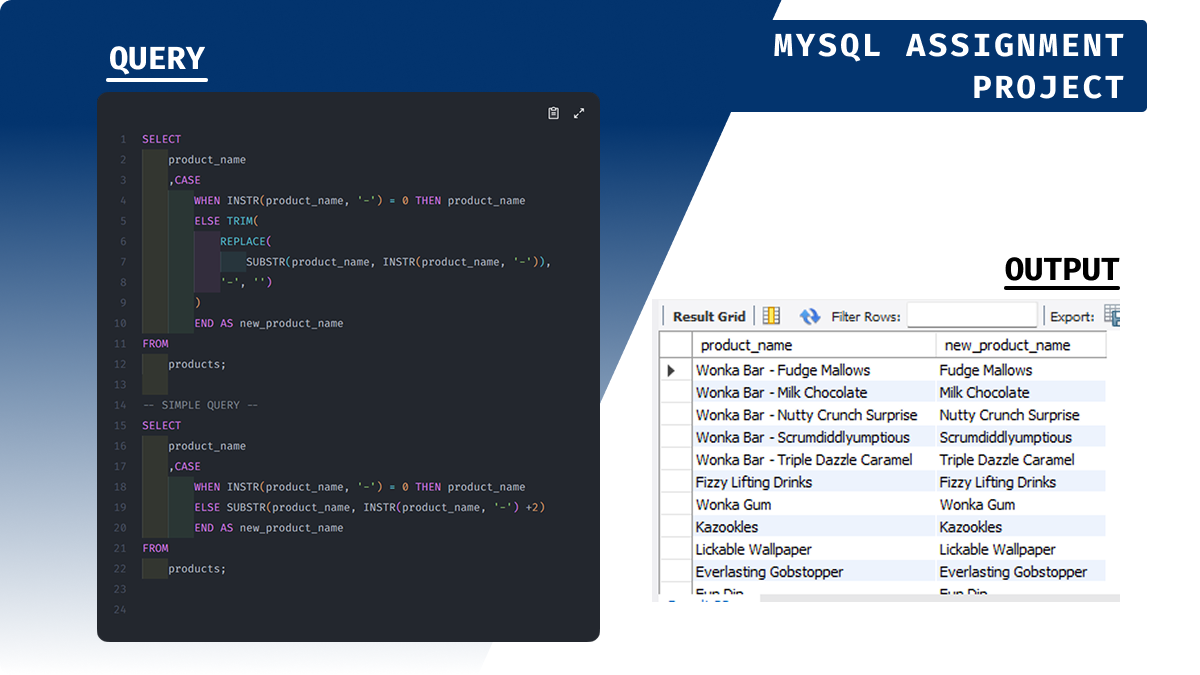Select 'Fizzy Lifting Drinks' in product_name column
This screenshot has height=675, width=1200.
(813, 482)
